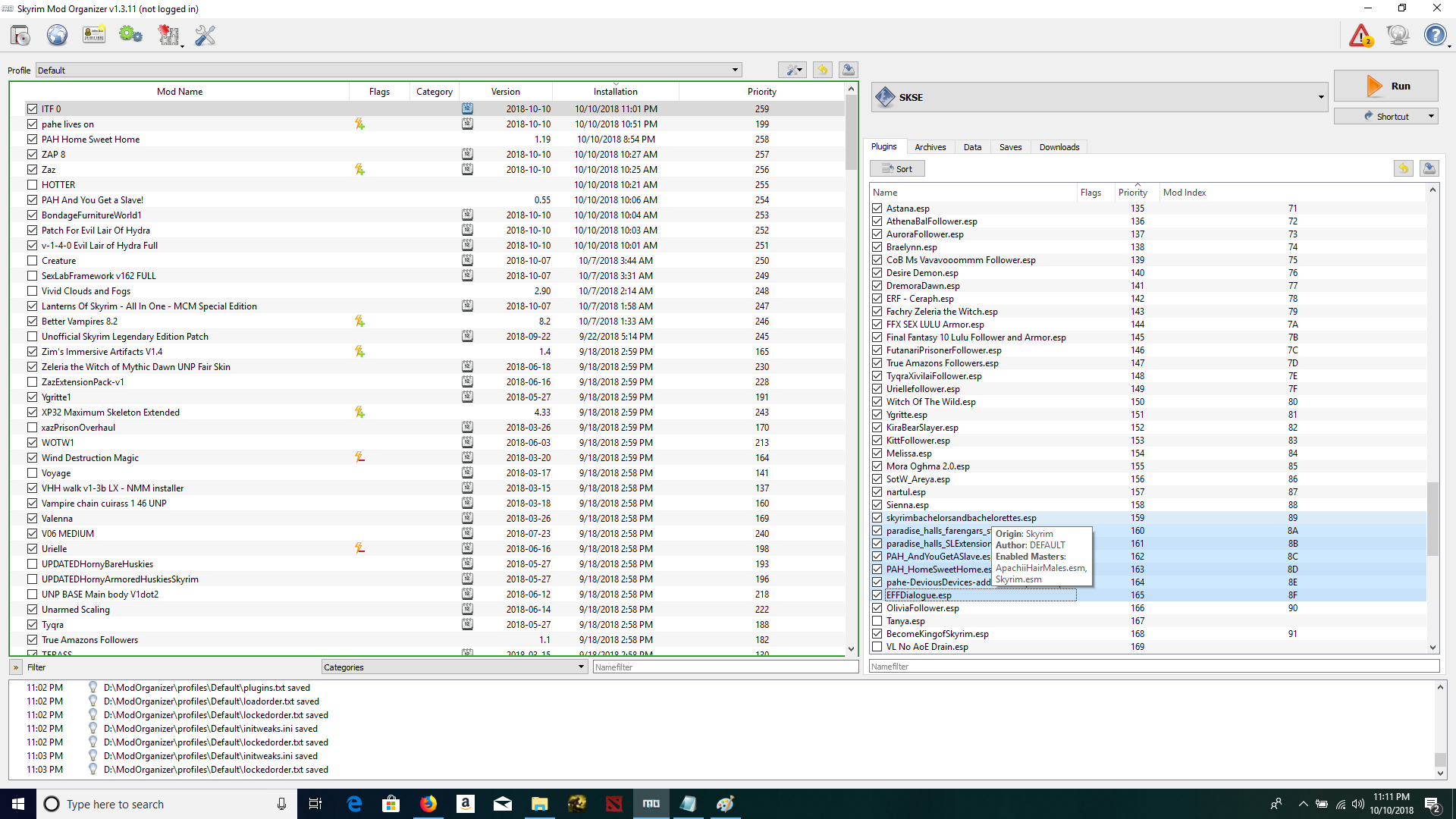Viewport: 1456px width, 819px height.
Task: Click the flag icon on Urielle row
Action: click(359, 548)
